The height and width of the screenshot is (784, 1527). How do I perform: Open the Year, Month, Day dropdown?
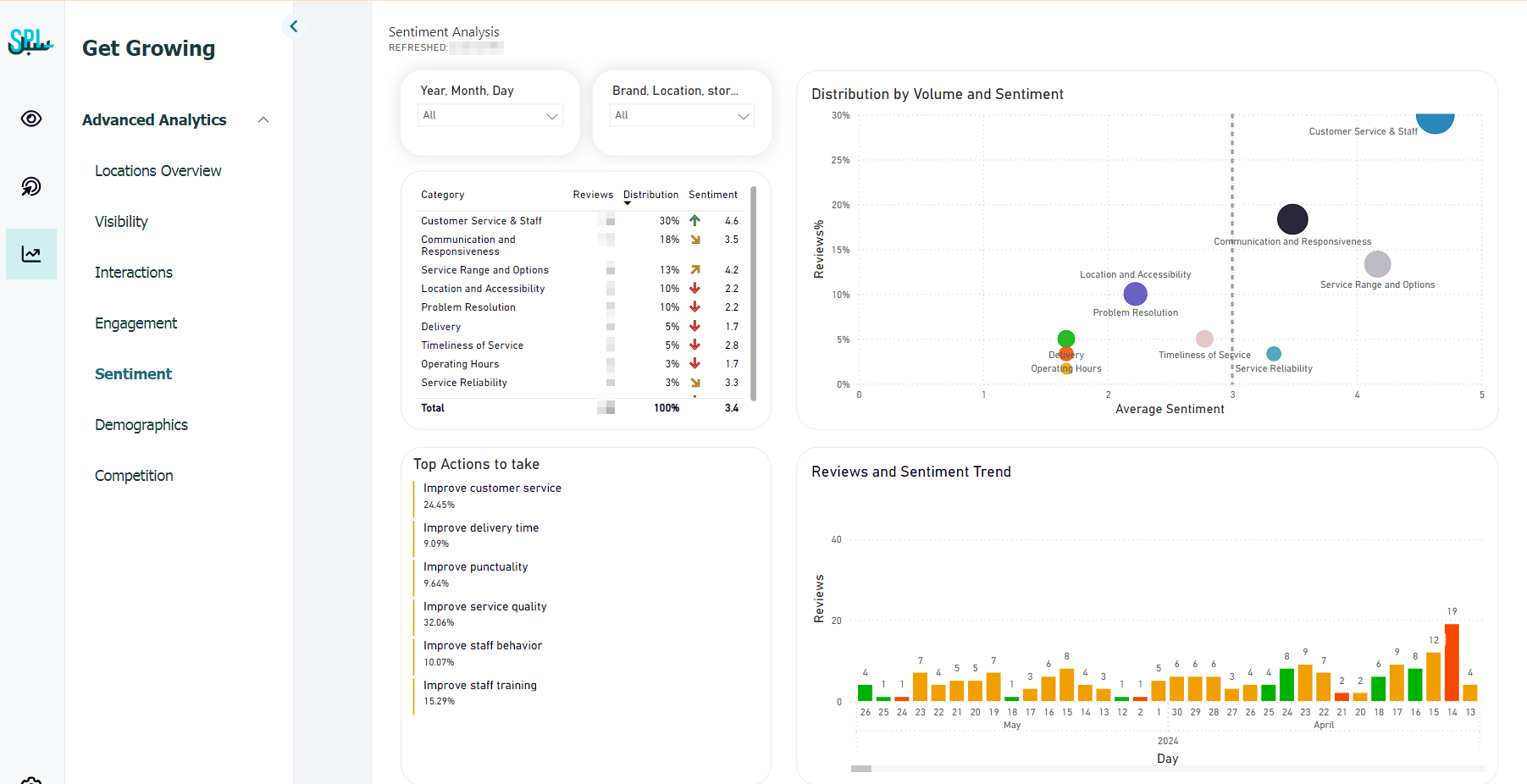point(490,115)
